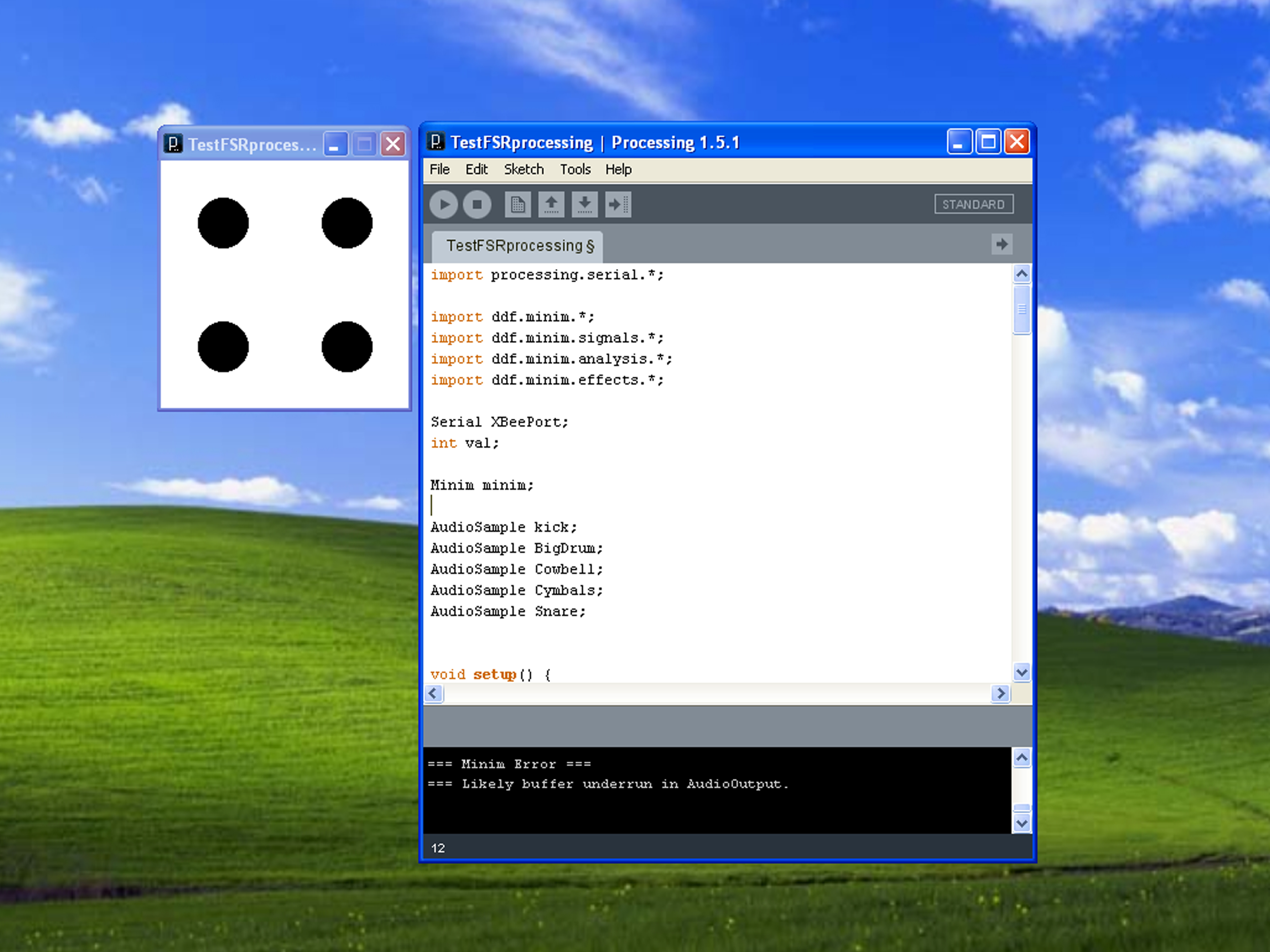1270x952 pixels.
Task: Click the Processing icon in editor title bar
Action: pyautogui.click(x=436, y=142)
